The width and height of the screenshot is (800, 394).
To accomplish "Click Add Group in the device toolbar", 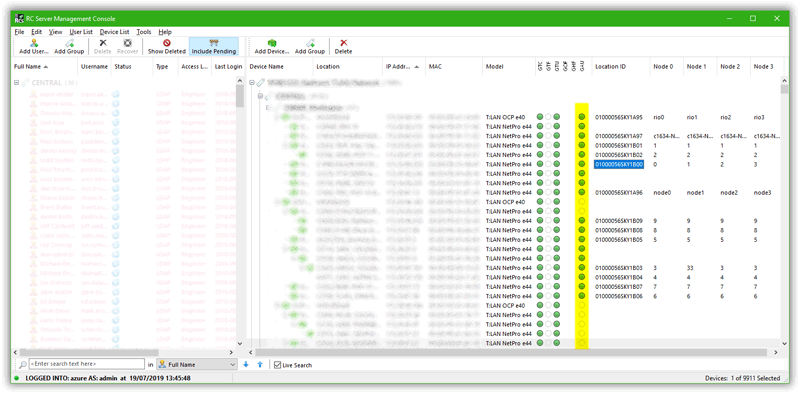I will coord(310,46).
